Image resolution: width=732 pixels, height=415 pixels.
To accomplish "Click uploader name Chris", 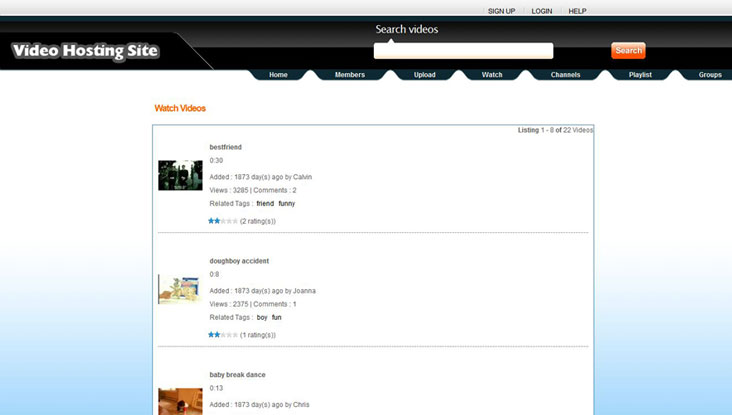I will (x=301, y=405).
